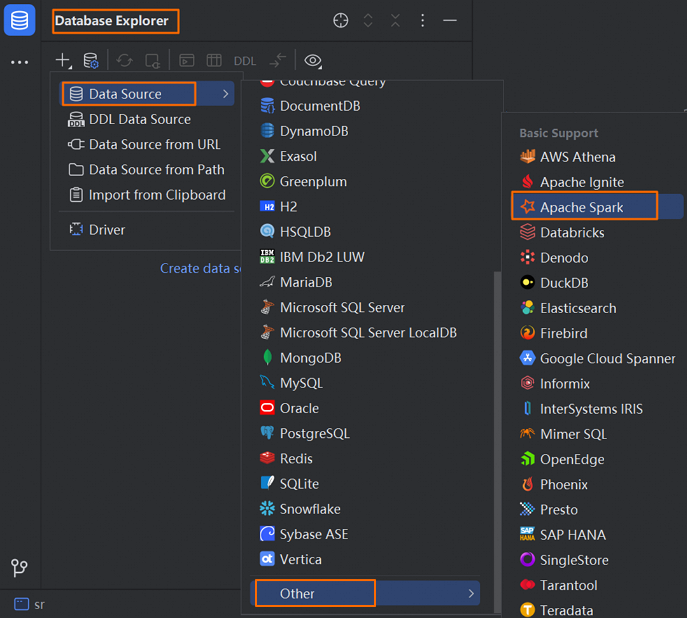687x618 pixels.
Task: Select InterSystems IRIS
Action: [597, 409]
